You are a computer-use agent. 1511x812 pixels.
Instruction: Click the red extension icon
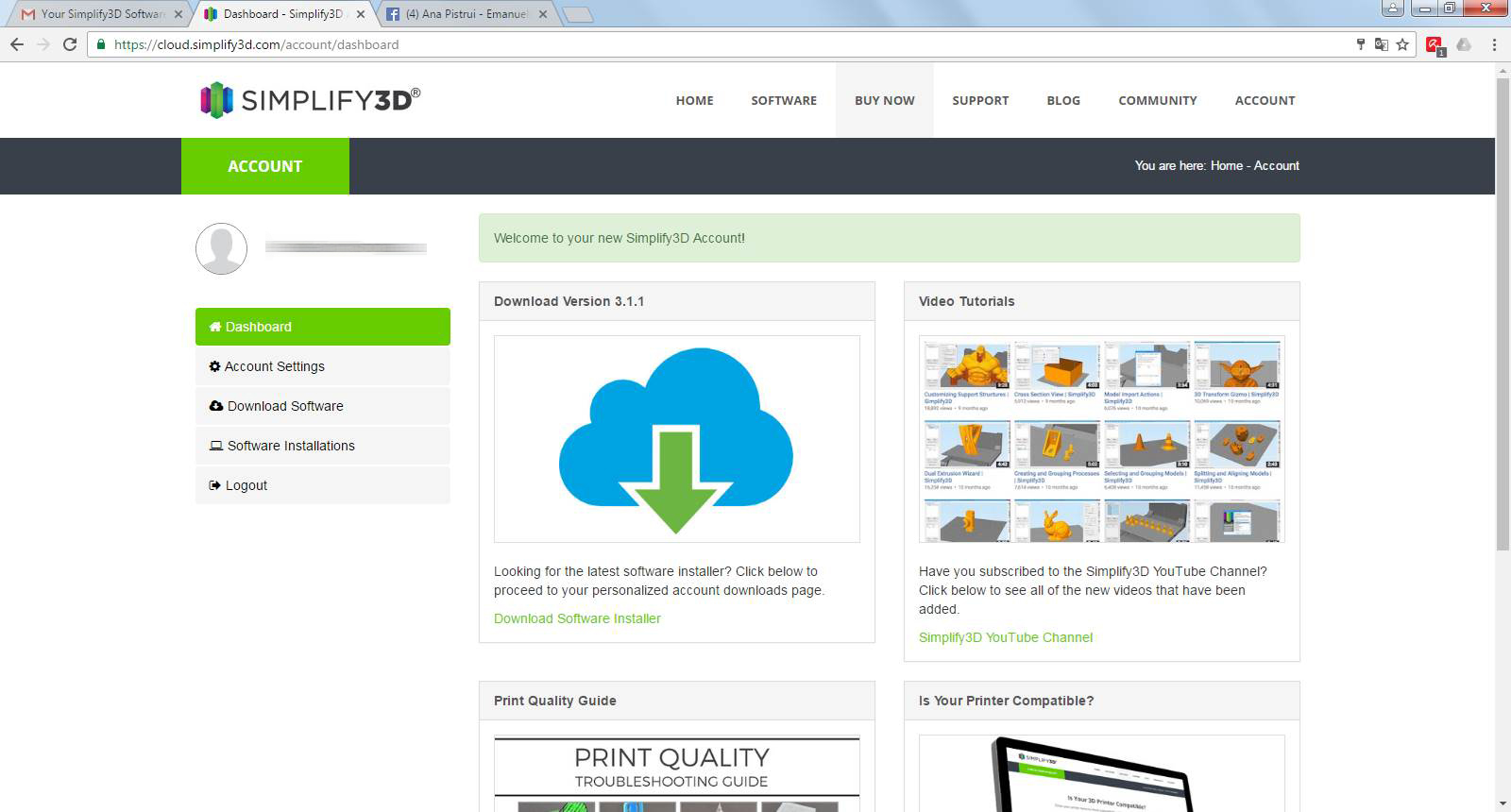1435,45
